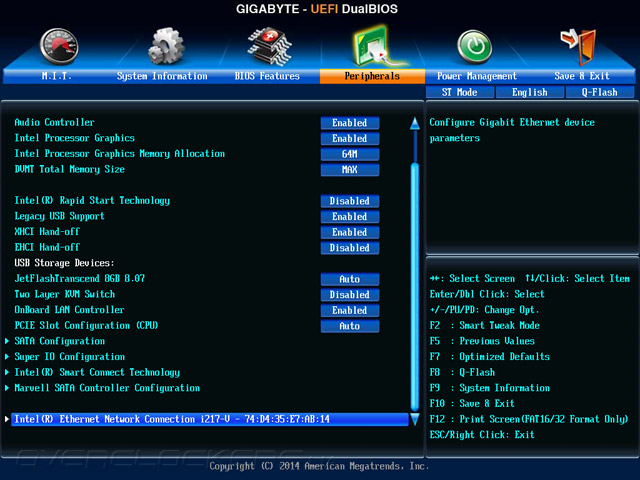This screenshot has height=480, width=640.
Task: Open PCIE Slot Configuration Auto dropdown
Action: [350, 326]
